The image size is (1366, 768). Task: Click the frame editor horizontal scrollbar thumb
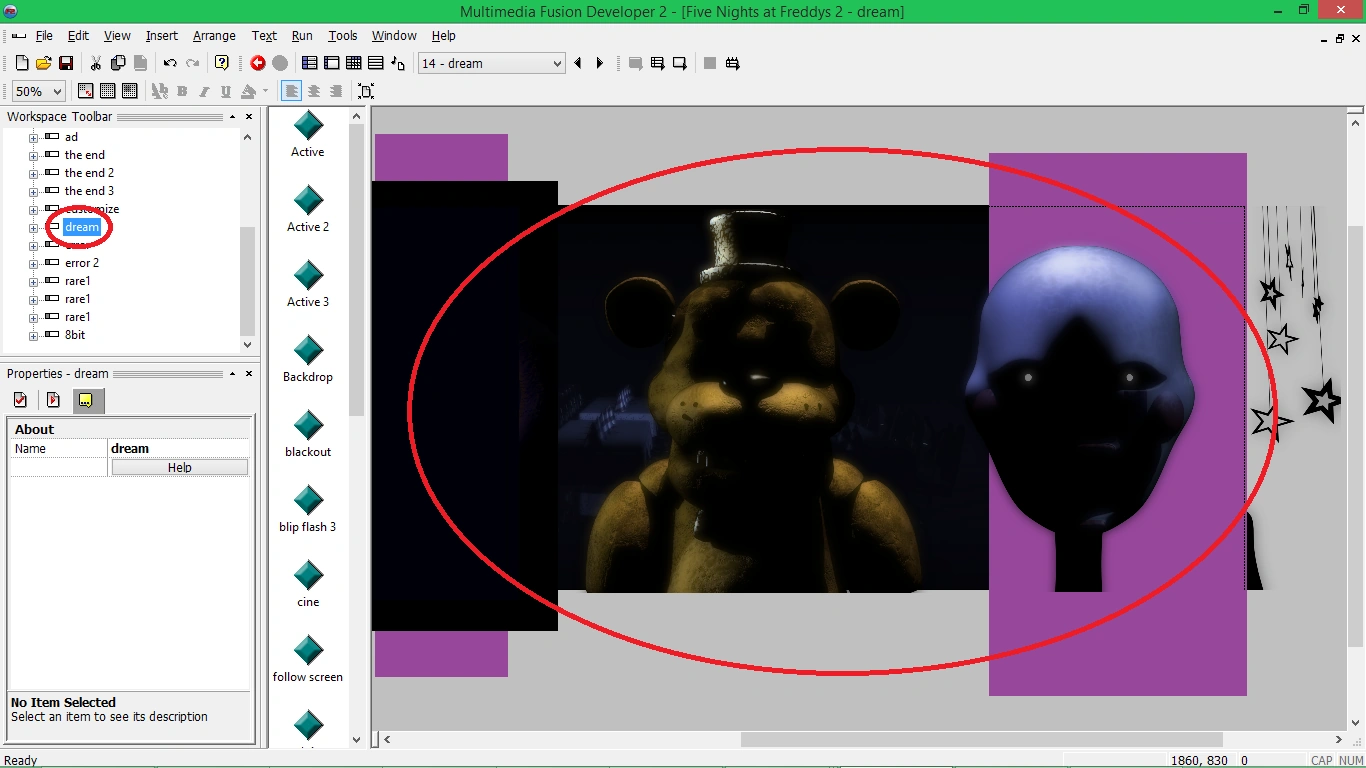[982, 740]
